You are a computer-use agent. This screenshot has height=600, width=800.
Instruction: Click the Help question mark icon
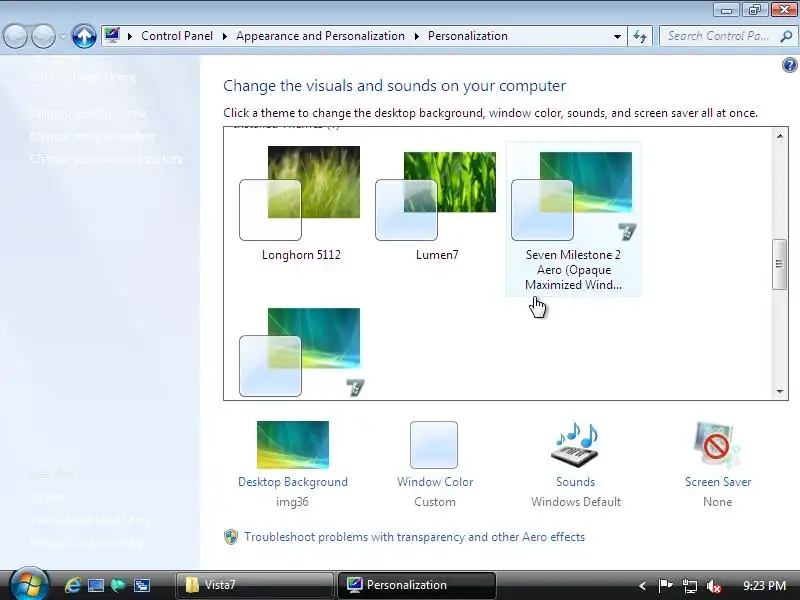tap(789, 65)
